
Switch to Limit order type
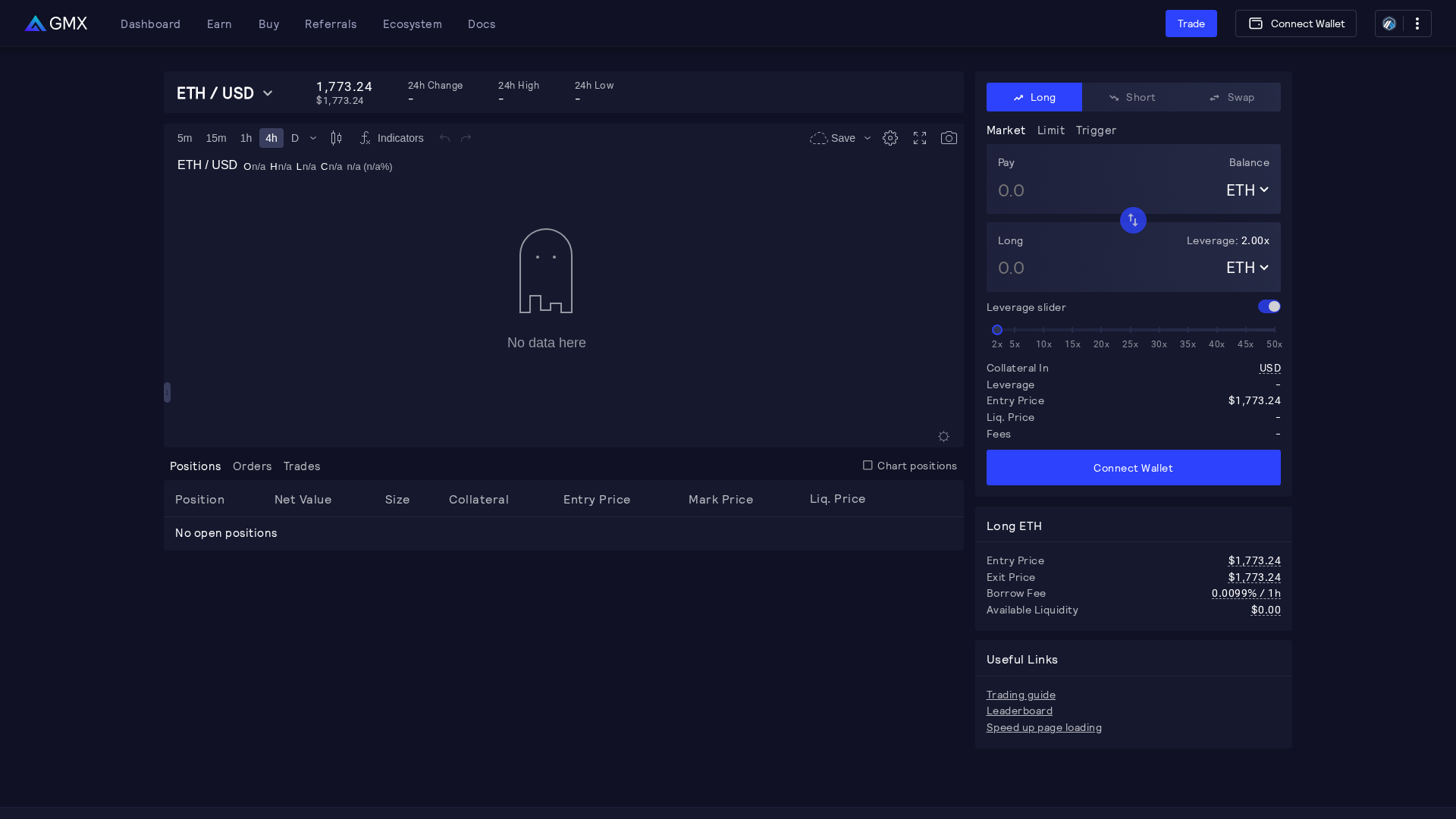[x=1050, y=130]
